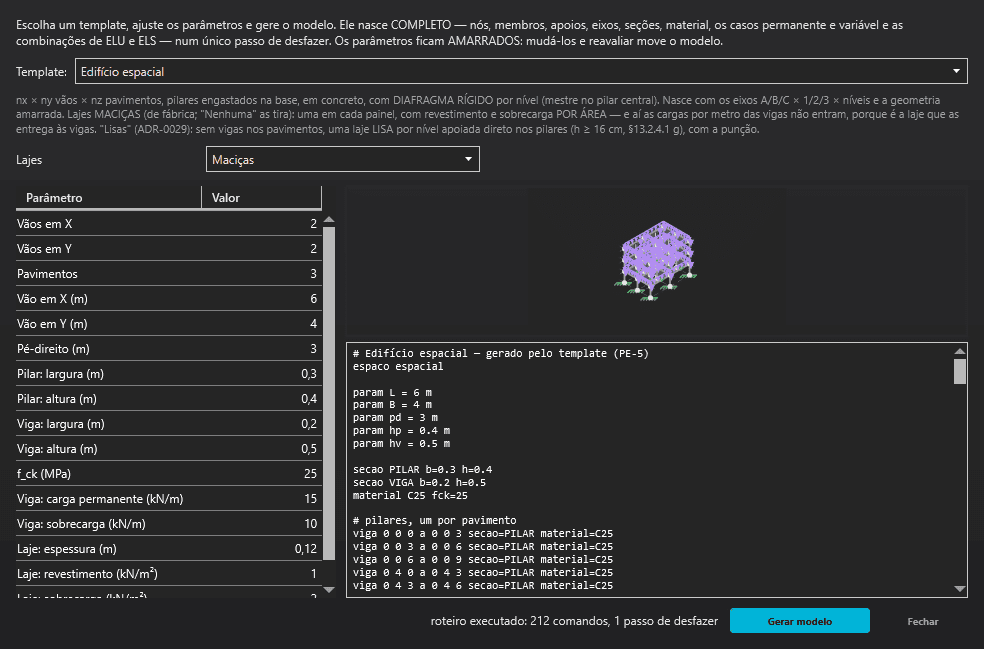Click the '# pilares, um por pavimento' comment

click(x=435, y=520)
